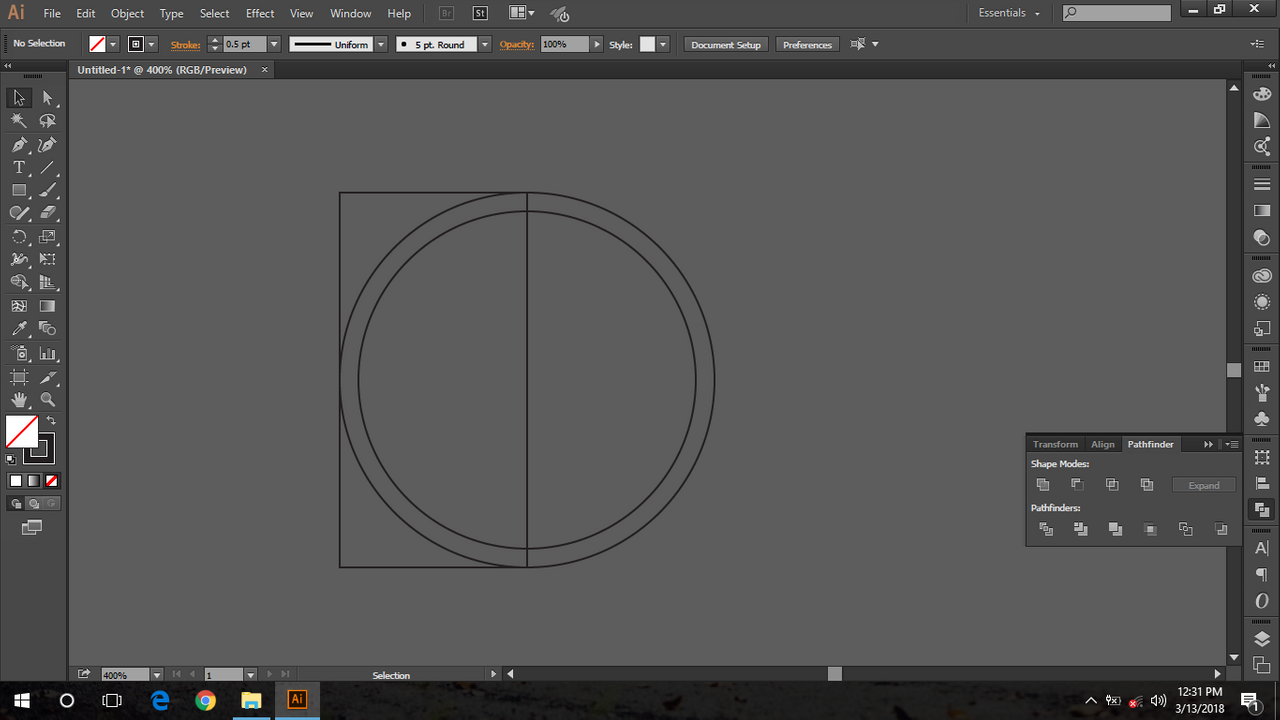Apply Trim pathfinder operation

[x=1081, y=529]
